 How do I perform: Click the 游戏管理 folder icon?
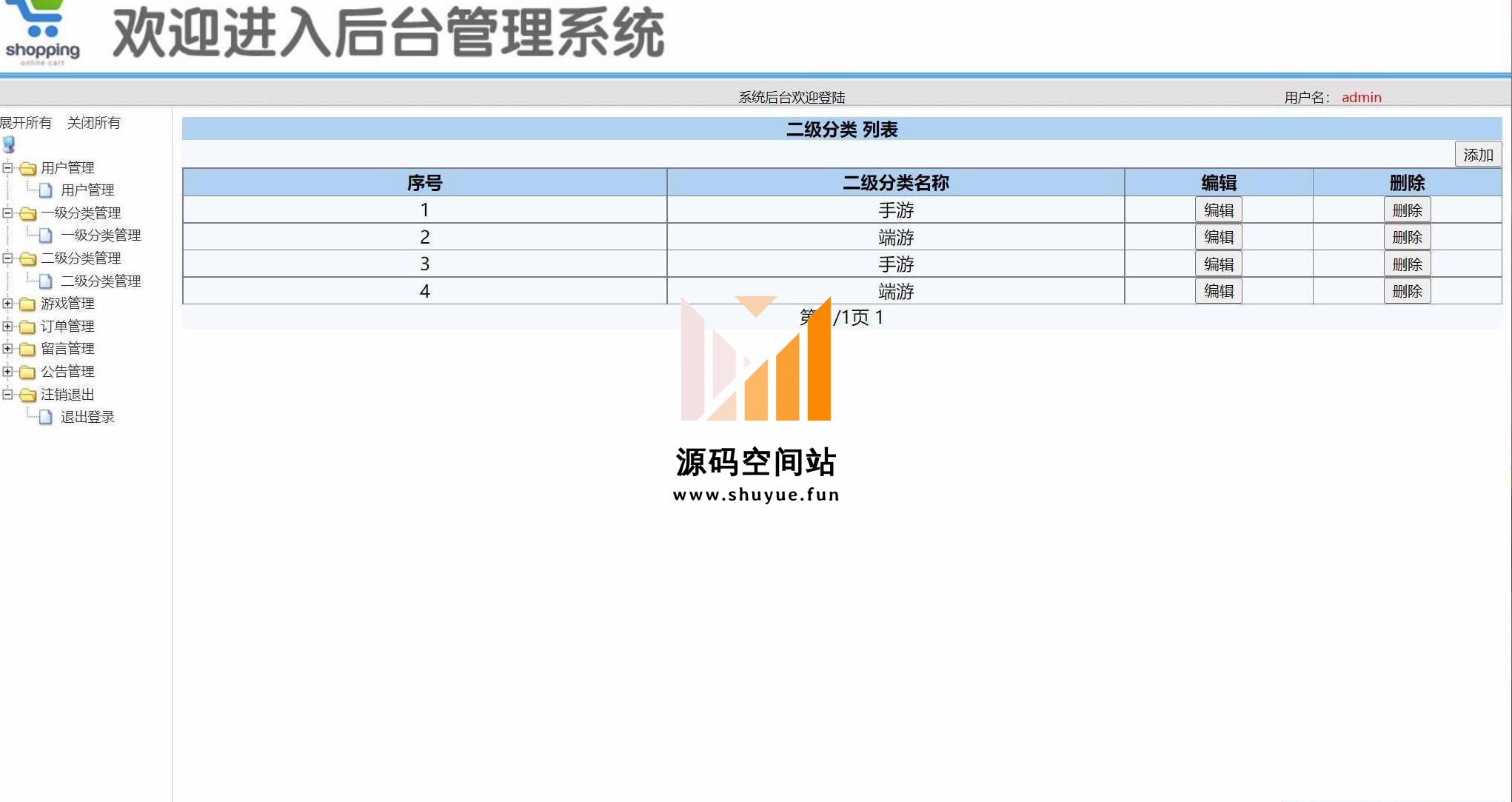(x=28, y=304)
